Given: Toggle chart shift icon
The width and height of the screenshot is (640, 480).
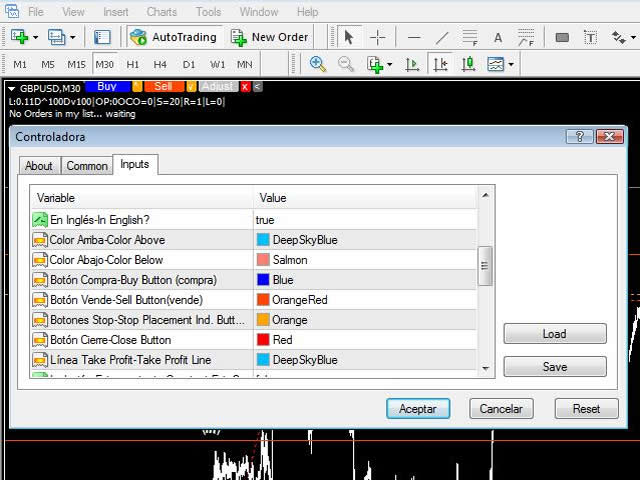Looking at the screenshot, I should coord(440,64).
